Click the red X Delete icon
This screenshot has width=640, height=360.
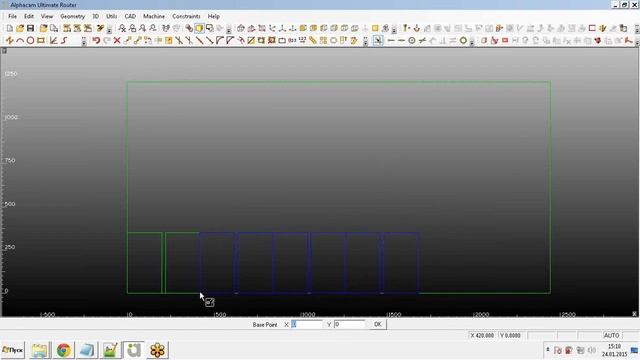tap(117, 40)
